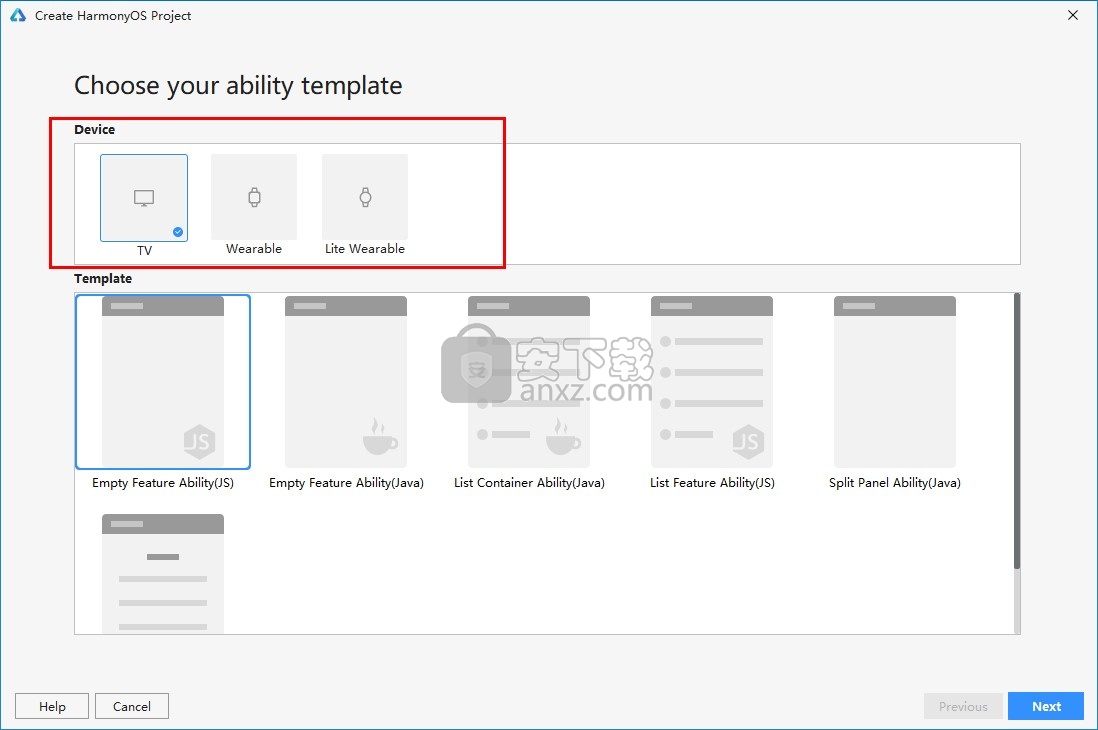Choose Empty Feature Ability(Java) template
Viewport: 1098px width, 730px height.
(x=346, y=382)
